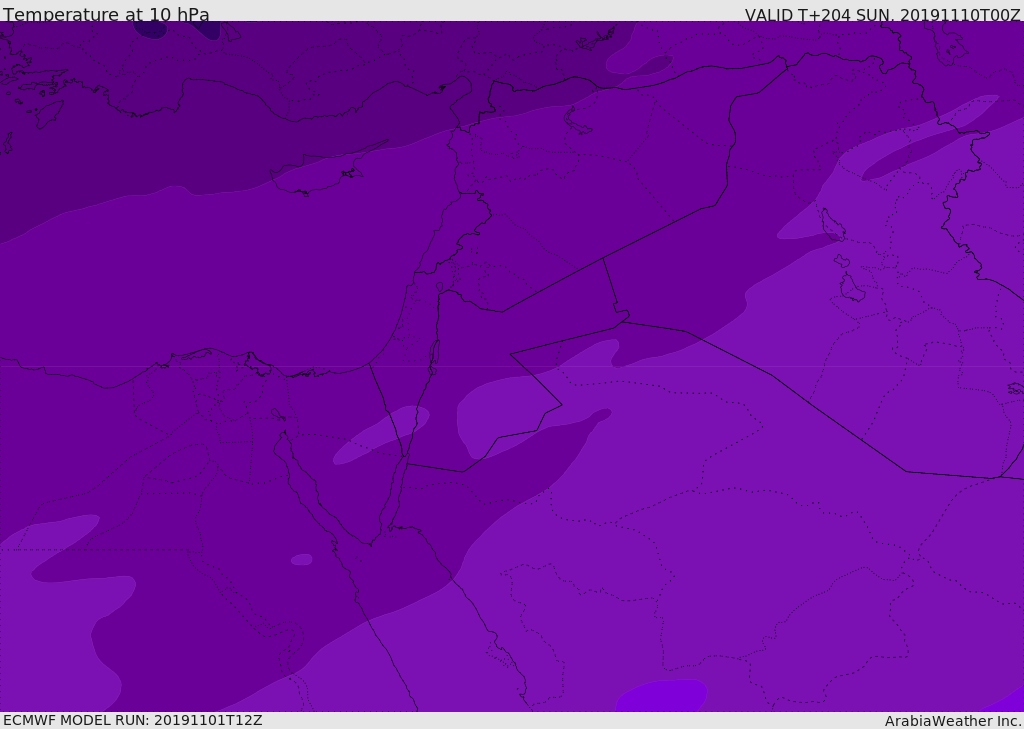Click the 'Temperature at 10 hPa' title text
This screenshot has height=729, width=1024.
(106, 14)
